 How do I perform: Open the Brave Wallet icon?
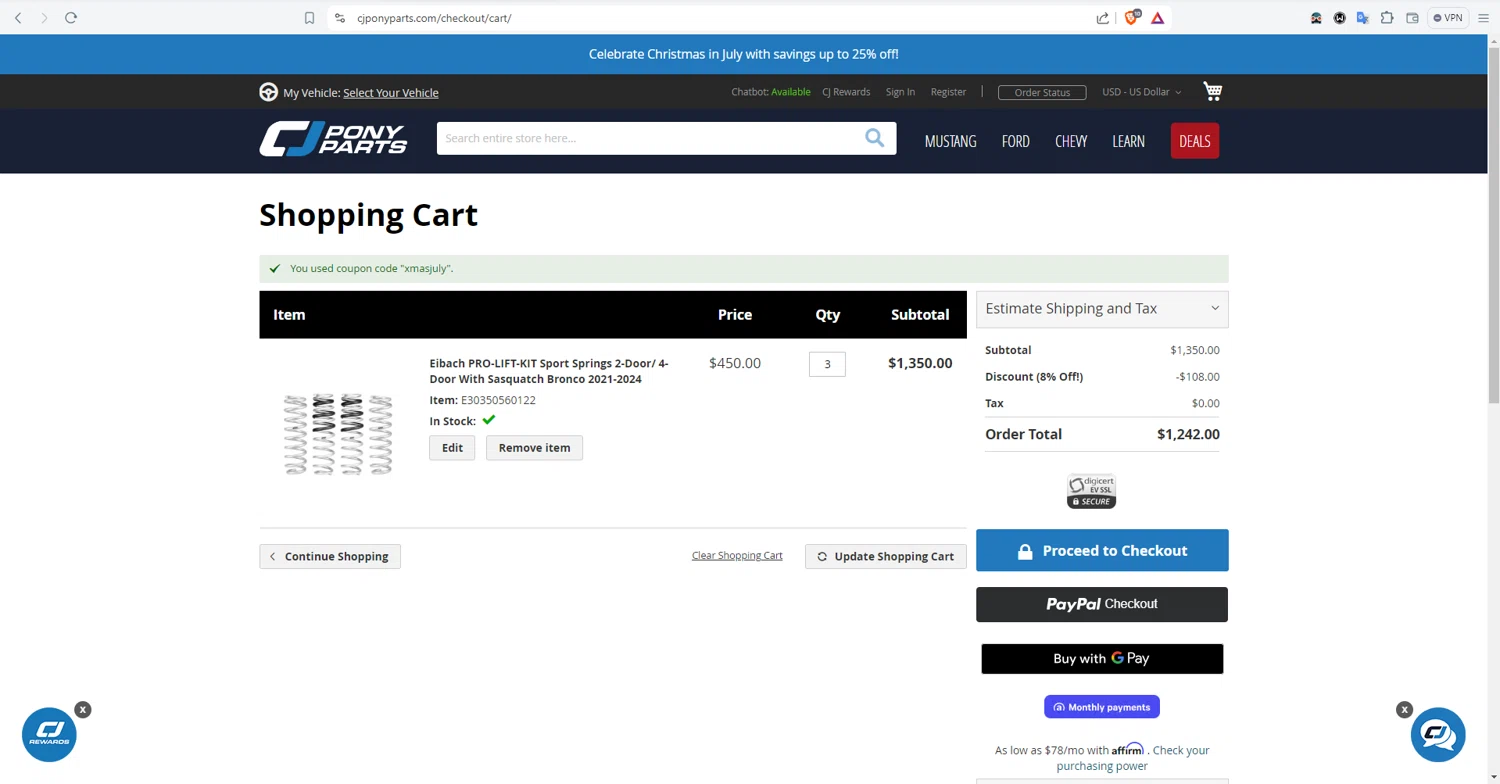click(x=1412, y=18)
